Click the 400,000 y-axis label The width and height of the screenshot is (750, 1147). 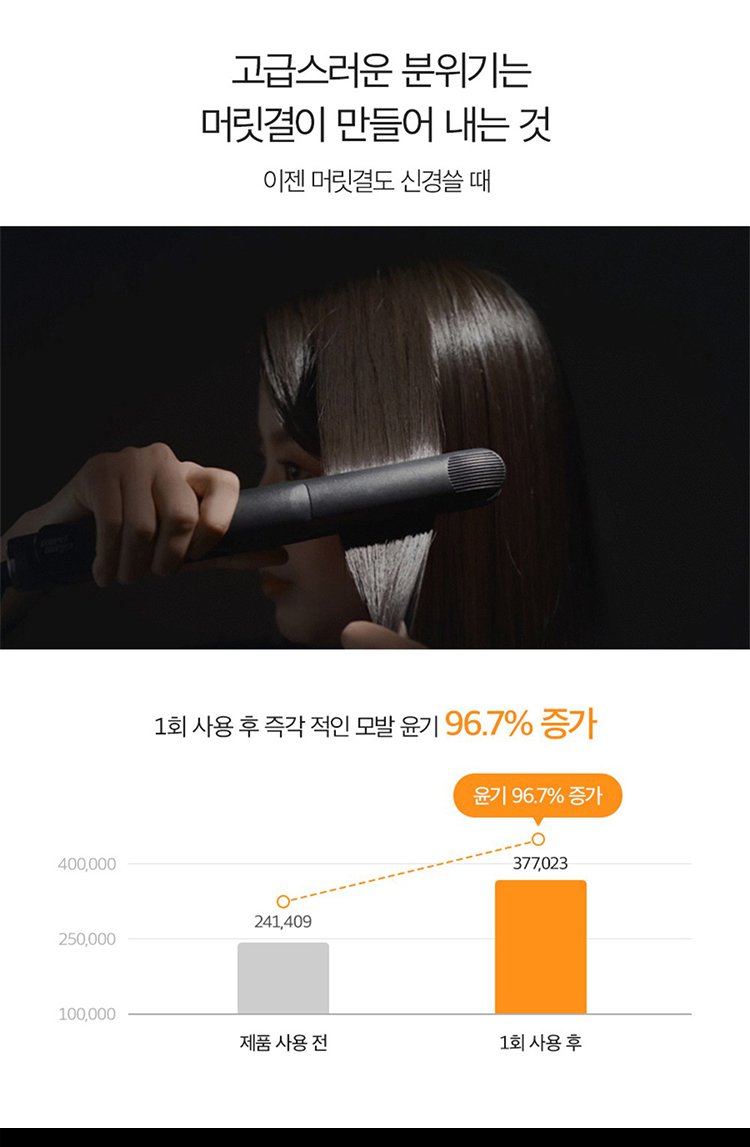click(x=87, y=865)
